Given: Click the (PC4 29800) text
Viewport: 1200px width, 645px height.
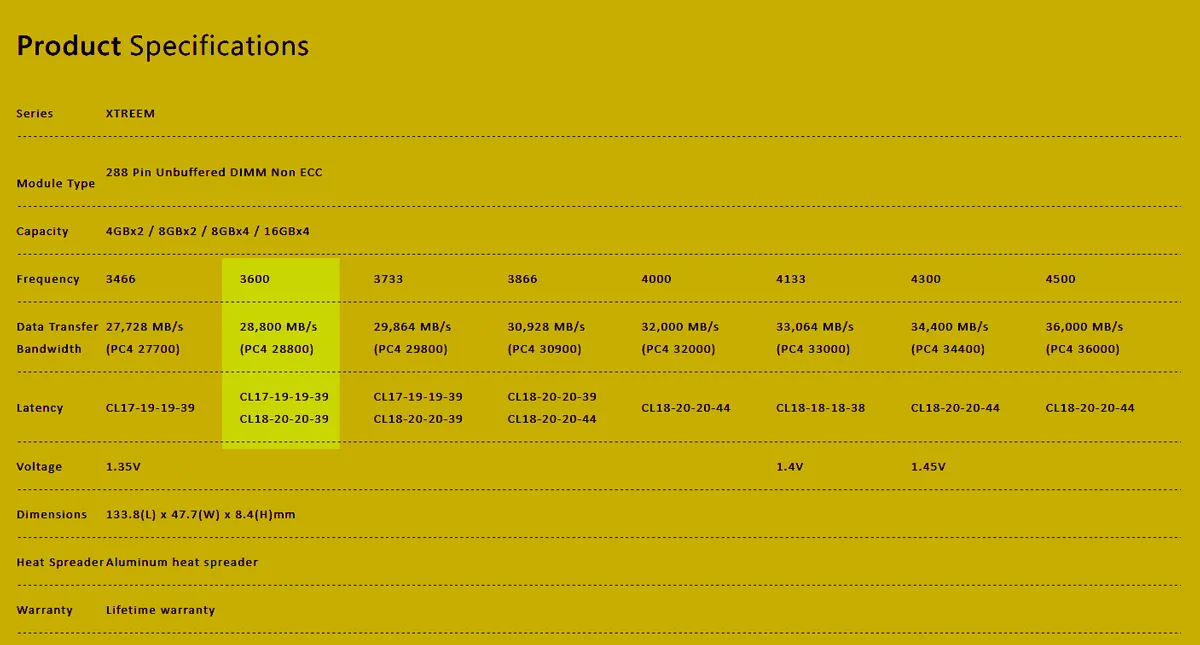Looking at the screenshot, I should point(410,350).
